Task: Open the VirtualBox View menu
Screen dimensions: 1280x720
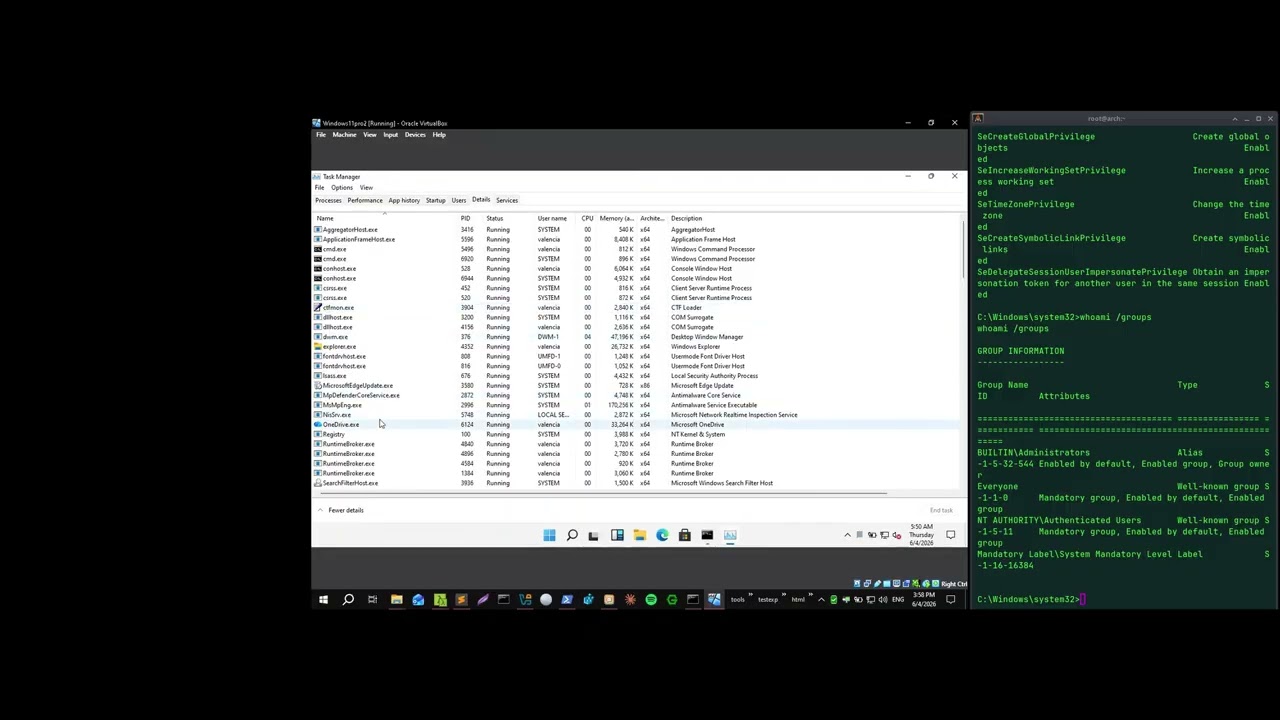Action: (x=370, y=135)
